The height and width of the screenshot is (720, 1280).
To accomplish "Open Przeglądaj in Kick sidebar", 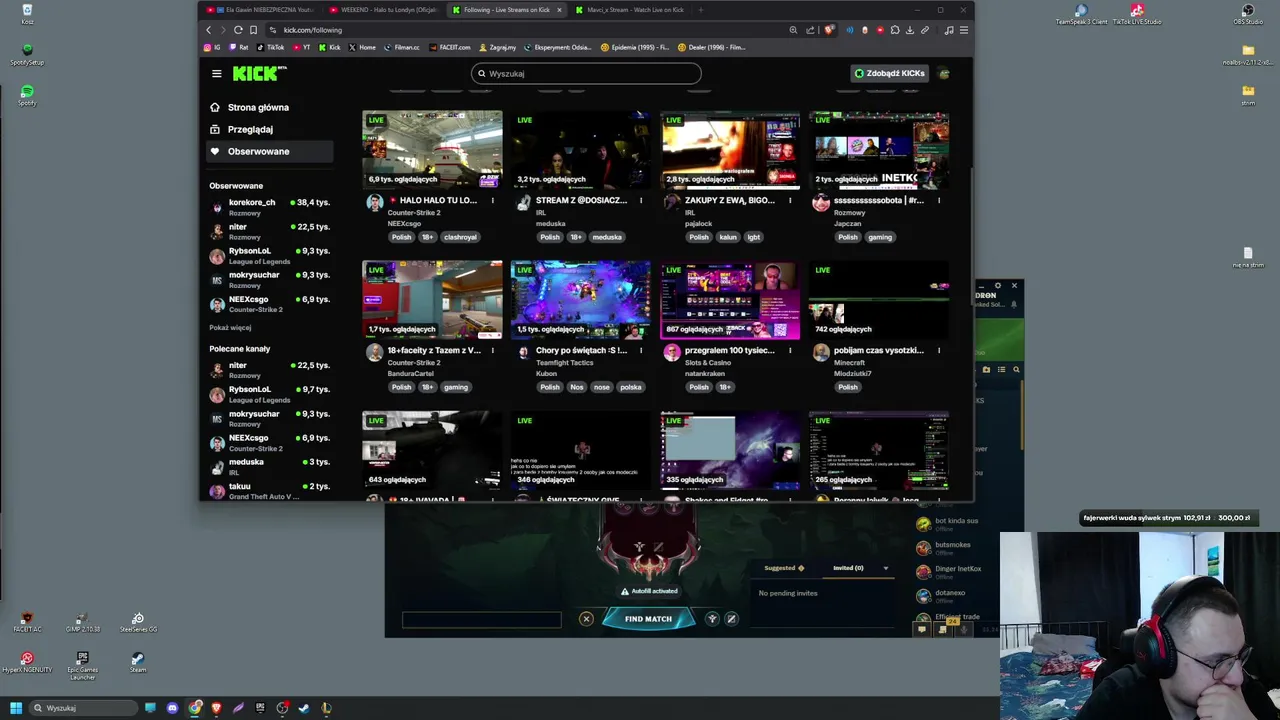I will (269, 129).
